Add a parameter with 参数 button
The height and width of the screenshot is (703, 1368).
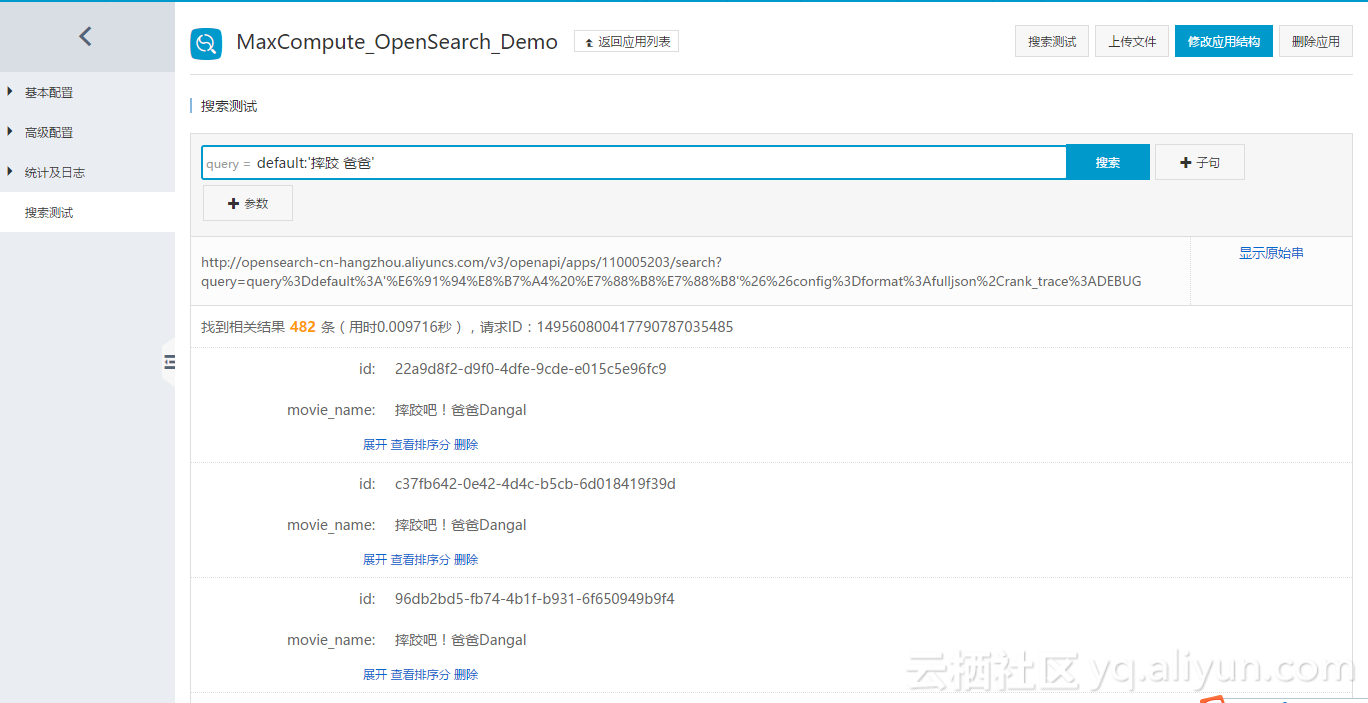(x=248, y=203)
